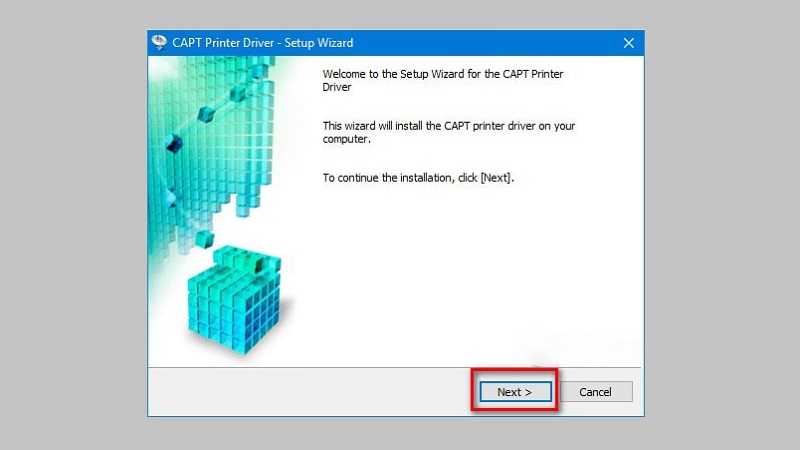The image size is (800, 450).
Task: Click Next to continue the installation
Action: click(x=515, y=392)
